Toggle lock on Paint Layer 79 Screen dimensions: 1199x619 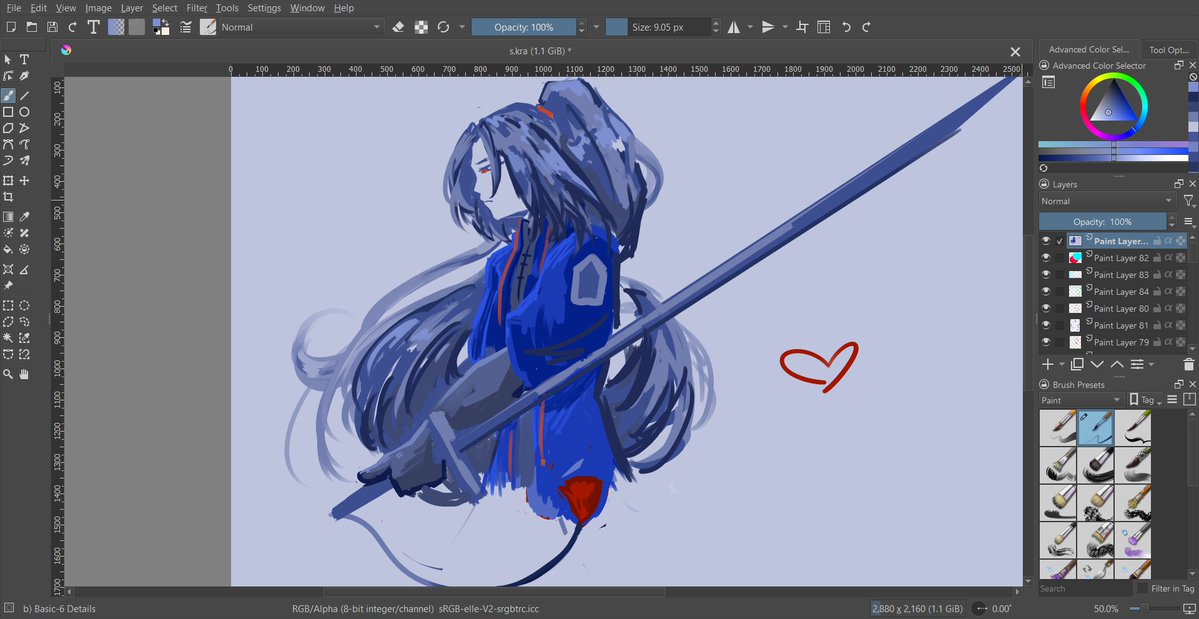click(x=1158, y=342)
